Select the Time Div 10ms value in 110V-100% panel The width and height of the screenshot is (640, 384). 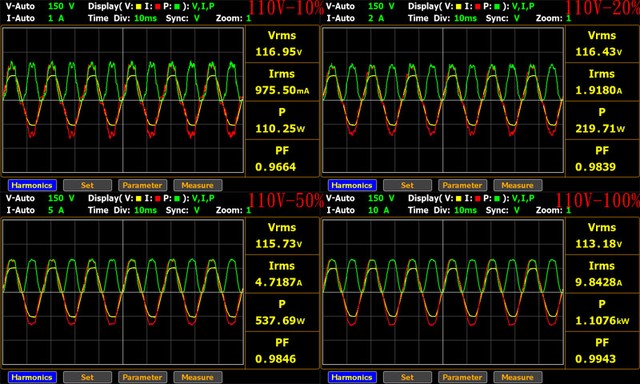[x=465, y=210]
